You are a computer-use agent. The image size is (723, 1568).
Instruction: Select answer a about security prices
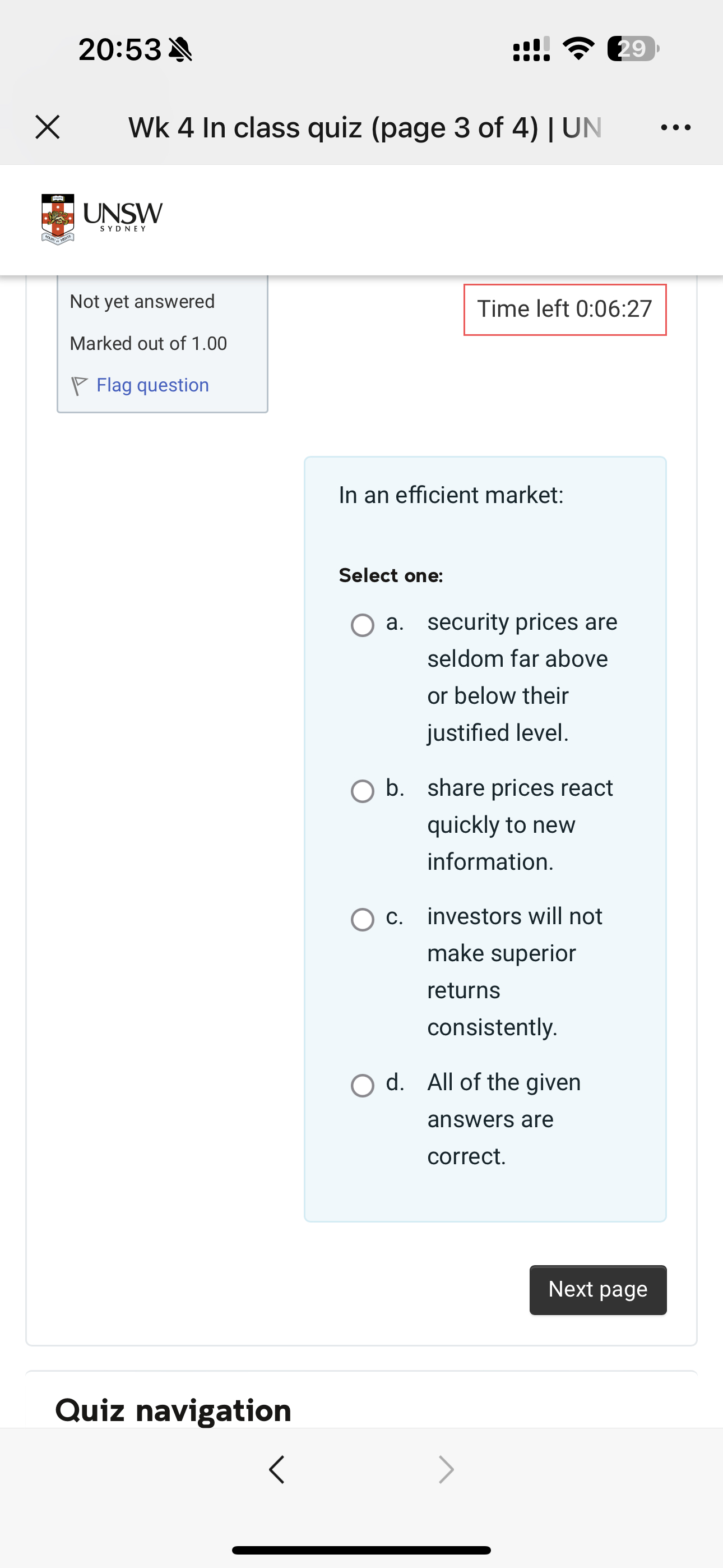click(363, 625)
